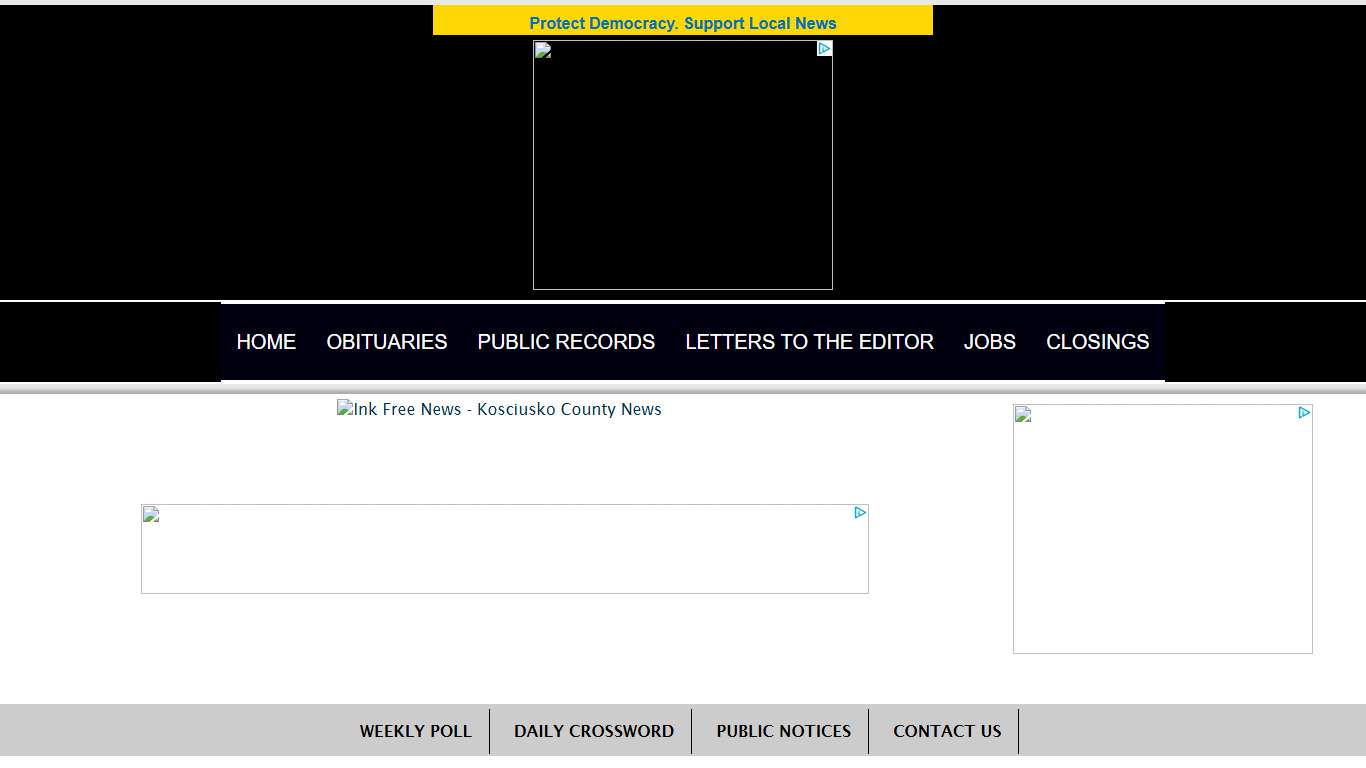Click the AdChoices icon on the right sidebar ad
1366x768 pixels.
coord(1304,413)
